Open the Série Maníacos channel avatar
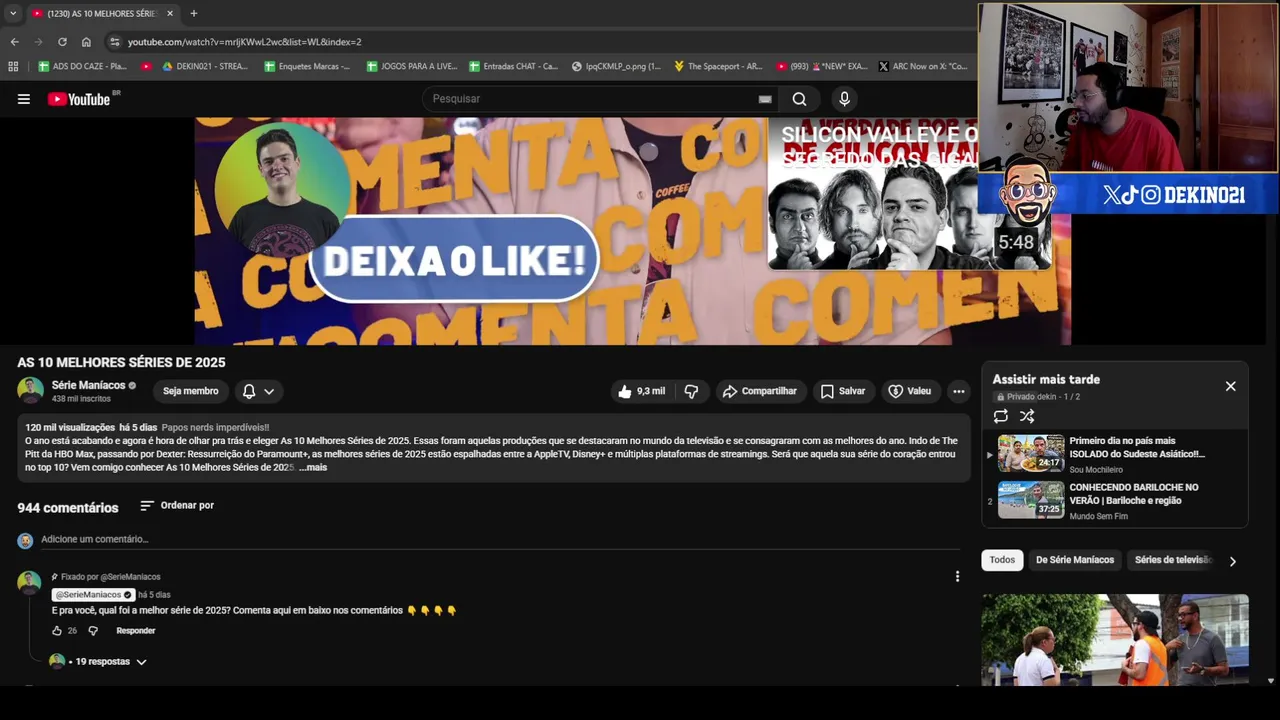The height and width of the screenshot is (720, 1280). 30,391
